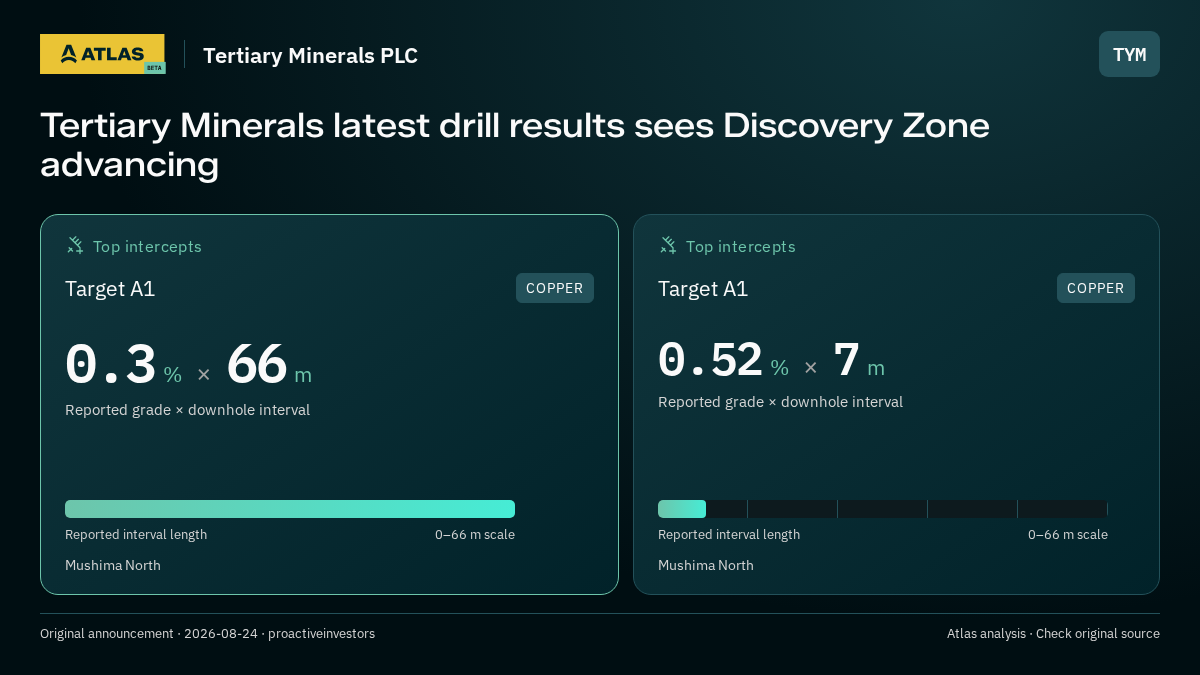
Task: Click the full interval bar in the 66 m card
Action: 290,509
